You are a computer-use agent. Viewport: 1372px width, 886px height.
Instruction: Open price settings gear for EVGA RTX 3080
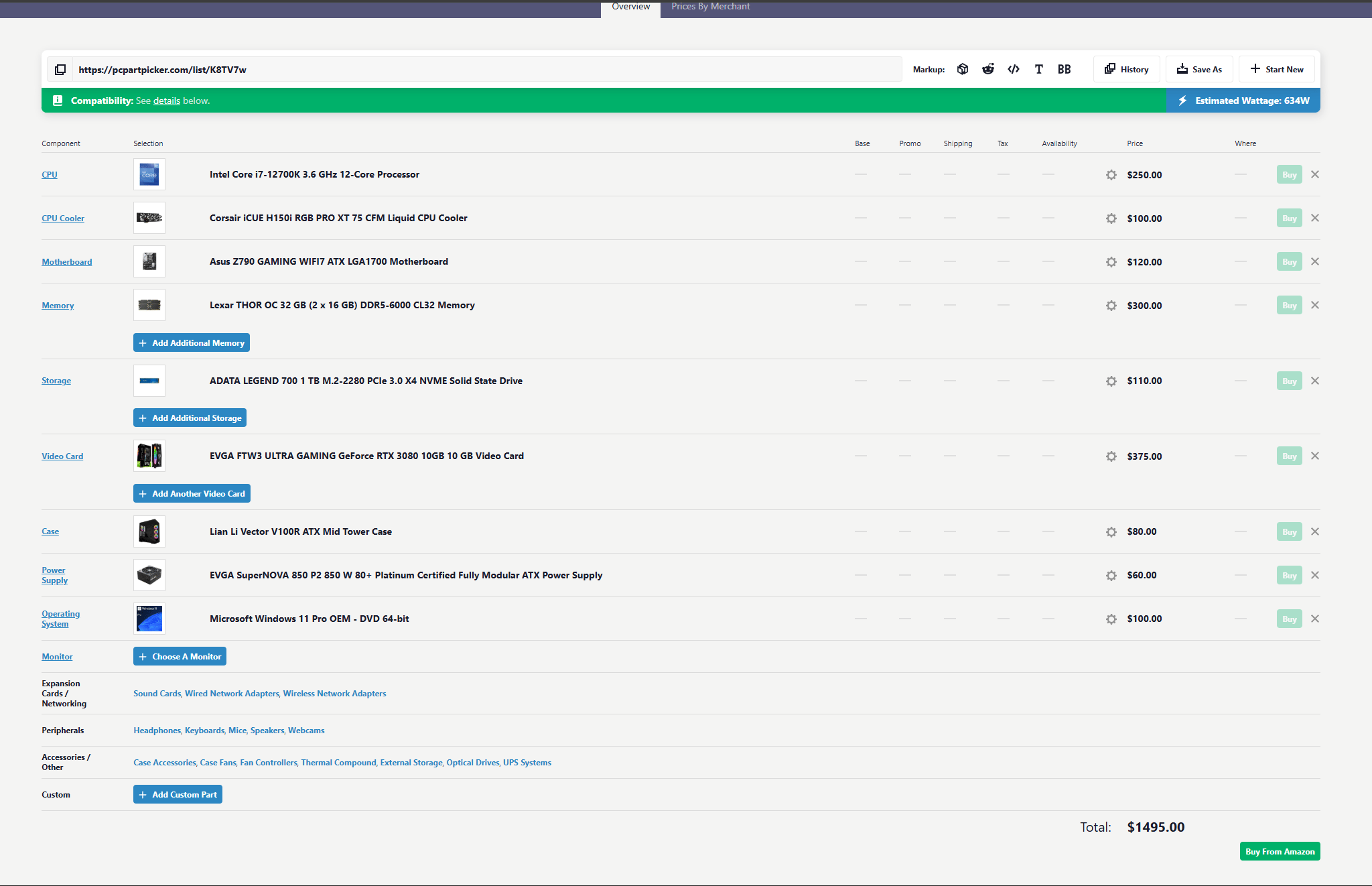[x=1111, y=456]
